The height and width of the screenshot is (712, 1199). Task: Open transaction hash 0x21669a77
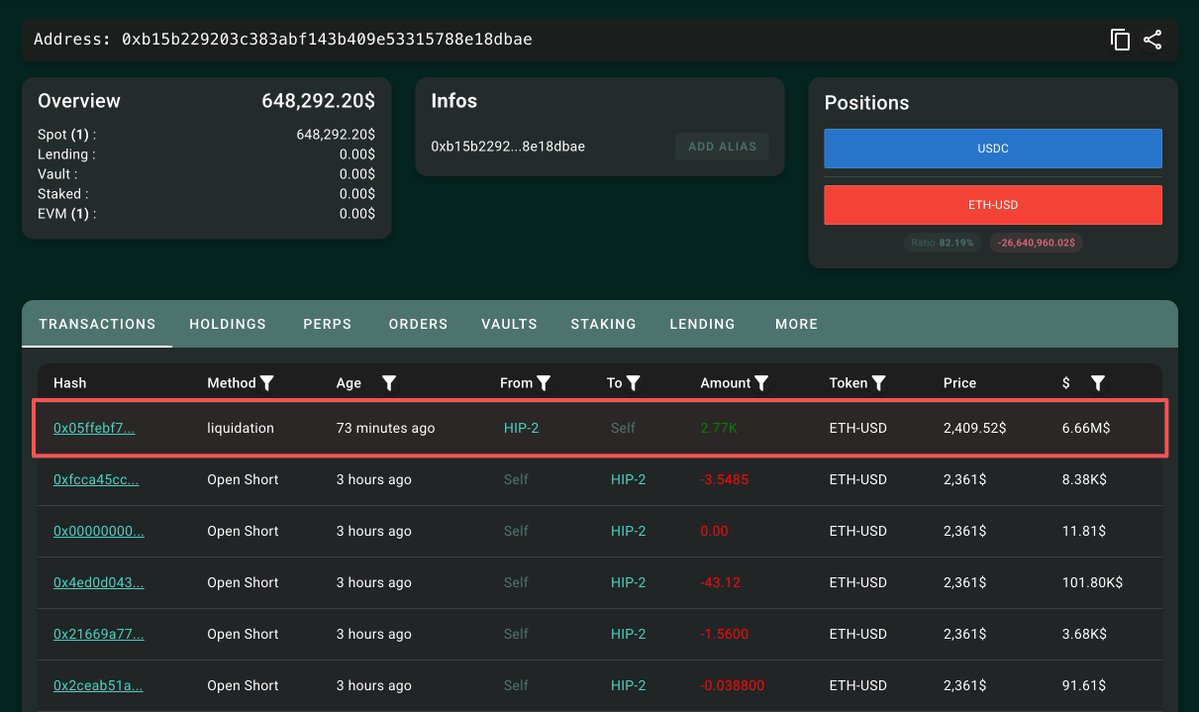[99, 634]
